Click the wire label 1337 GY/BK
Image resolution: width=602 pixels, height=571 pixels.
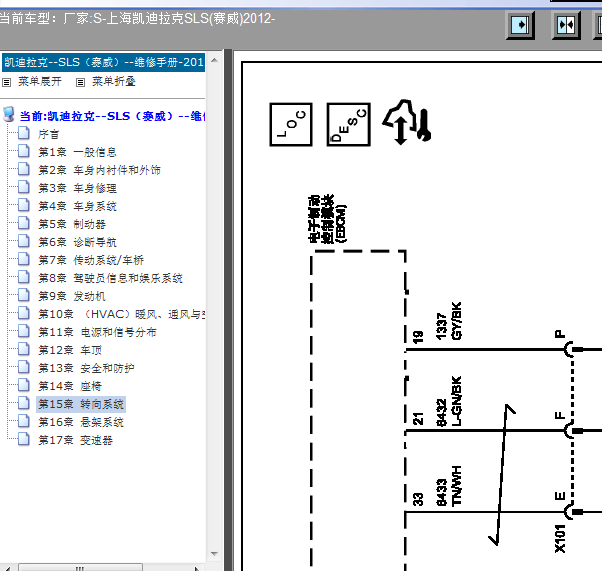coord(449,321)
